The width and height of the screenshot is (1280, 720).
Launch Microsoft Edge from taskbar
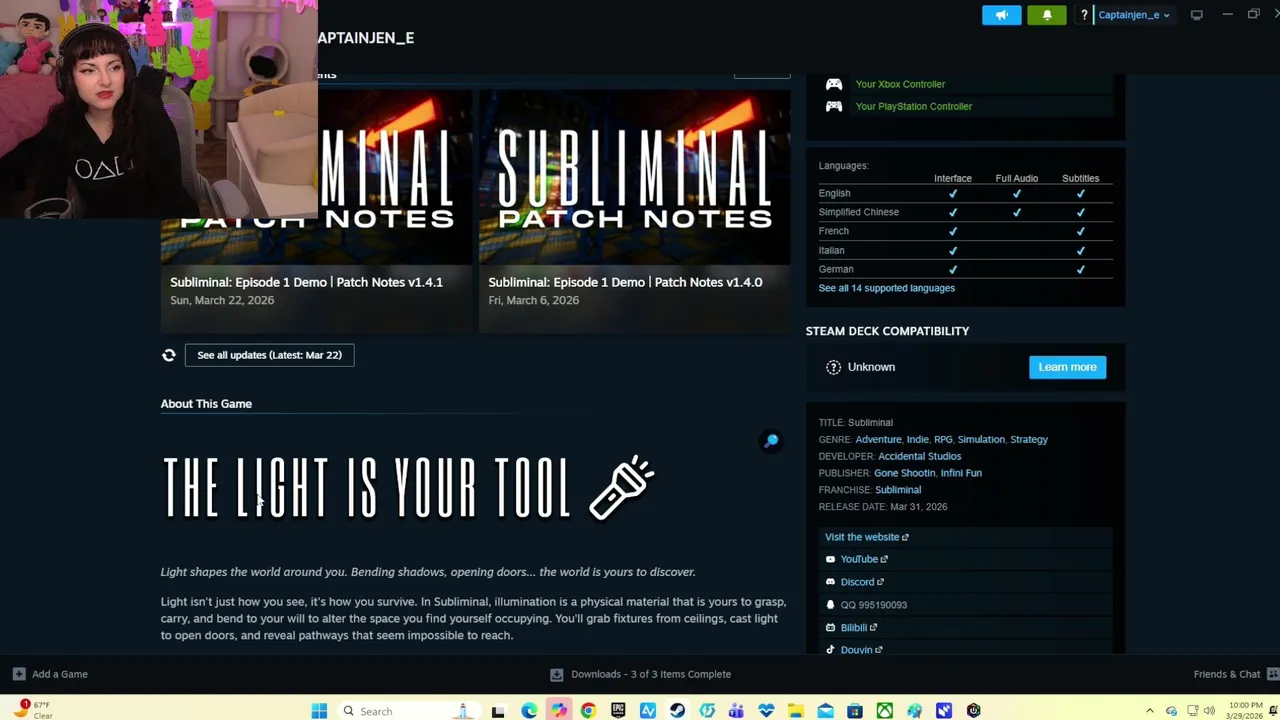(528, 711)
